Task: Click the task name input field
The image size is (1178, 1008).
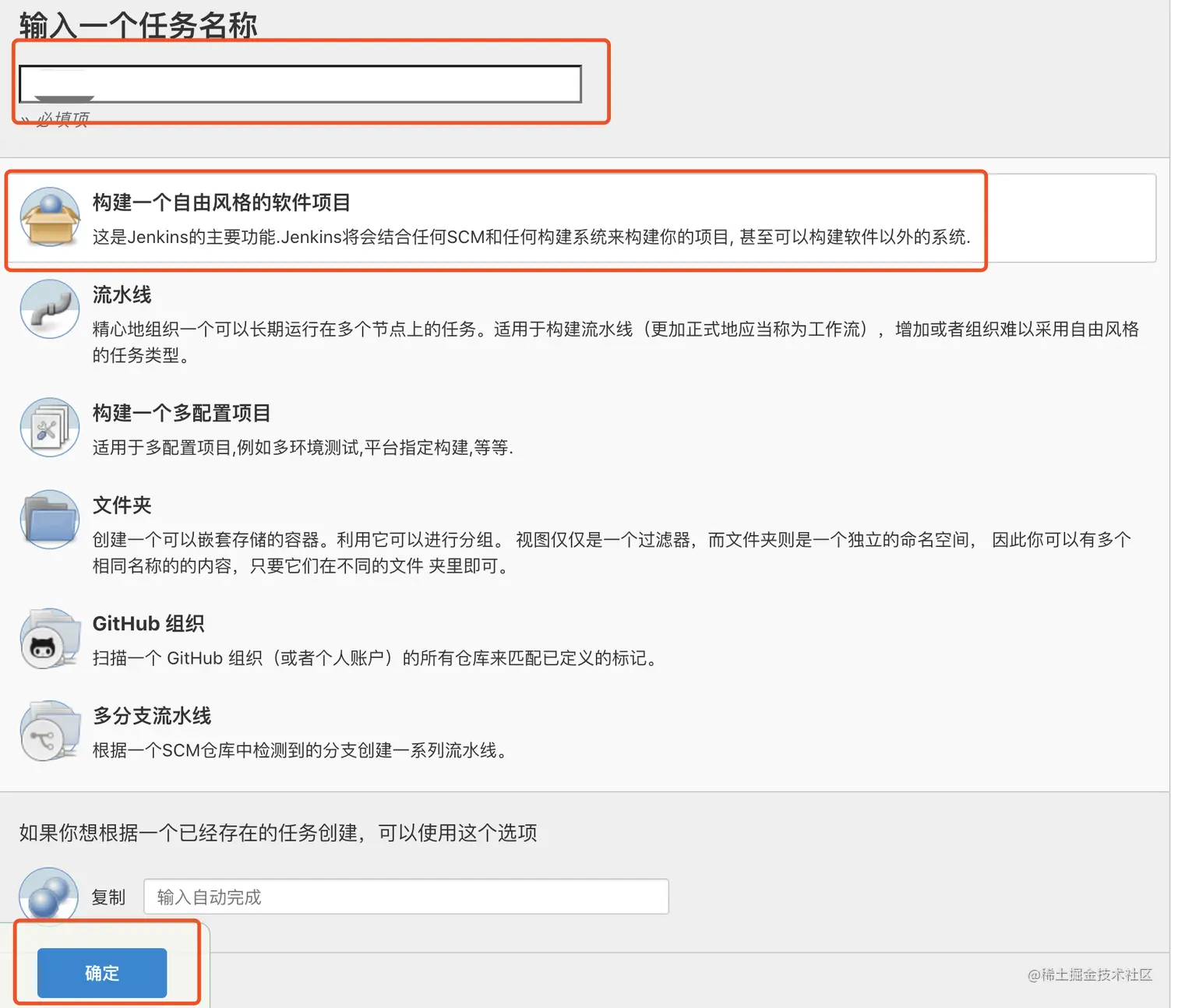Action: (300, 84)
